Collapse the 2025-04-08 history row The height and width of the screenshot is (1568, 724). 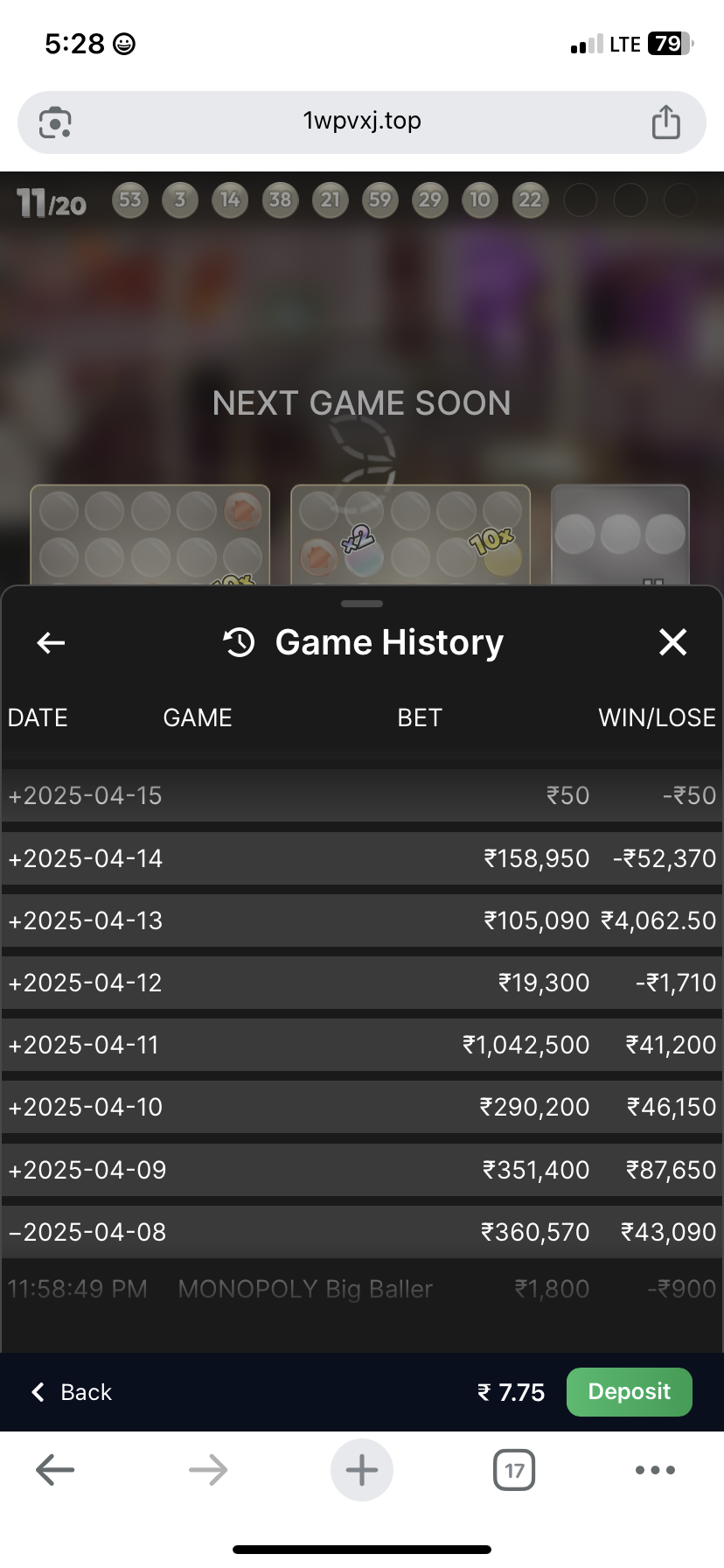pos(87,1232)
